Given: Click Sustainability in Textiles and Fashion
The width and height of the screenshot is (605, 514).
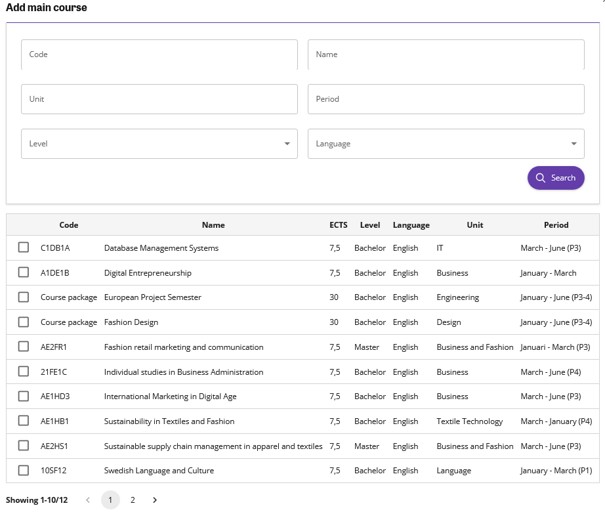Looking at the screenshot, I should [x=169, y=421].
